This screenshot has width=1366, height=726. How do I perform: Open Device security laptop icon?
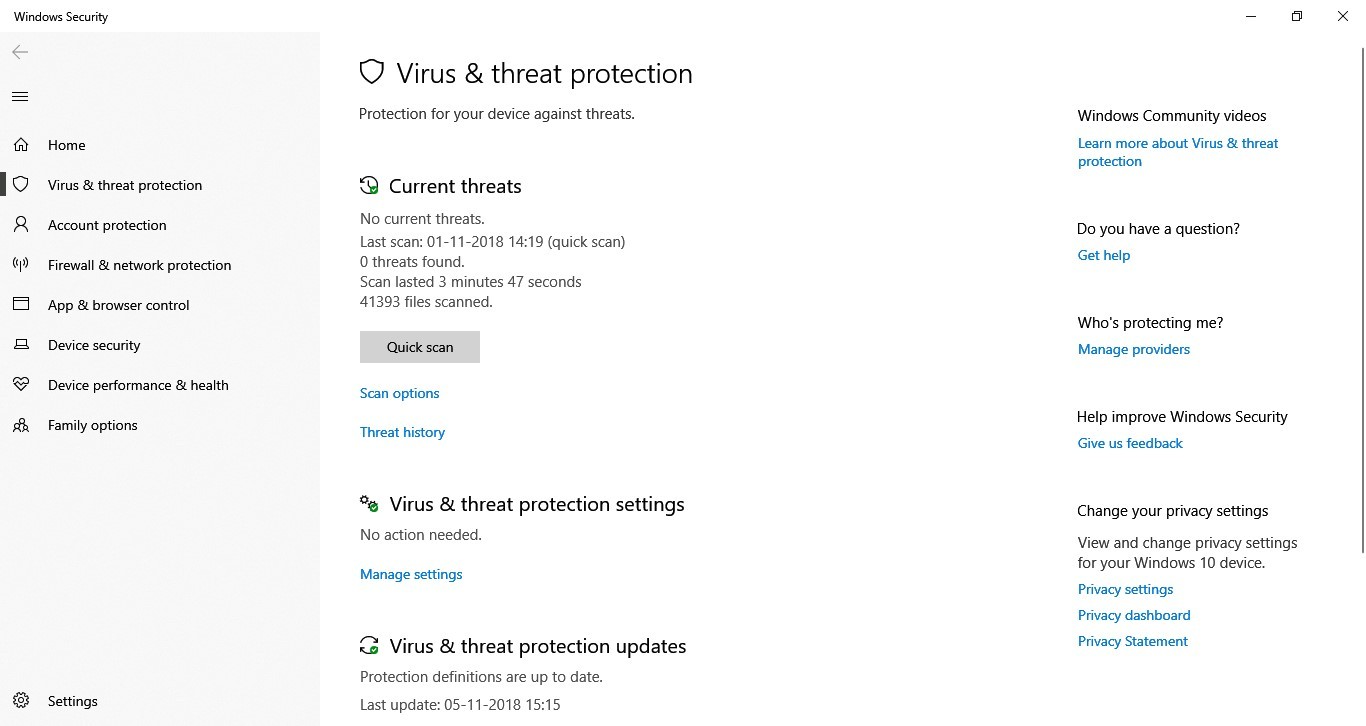[21, 345]
